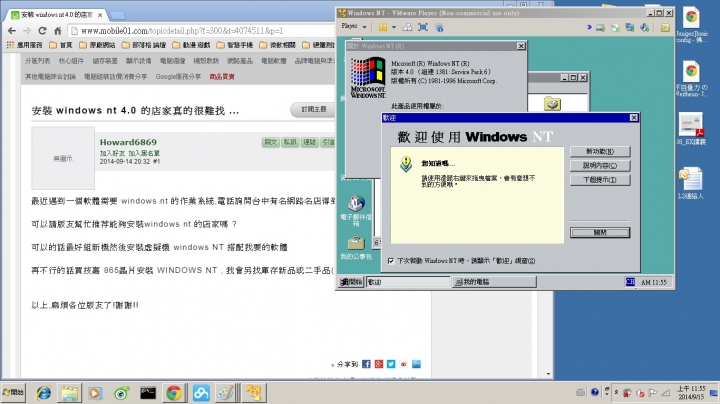Viewport: 720px width, 404px height.
Task: Click the 加入好友 link
Action: (x=112, y=153)
